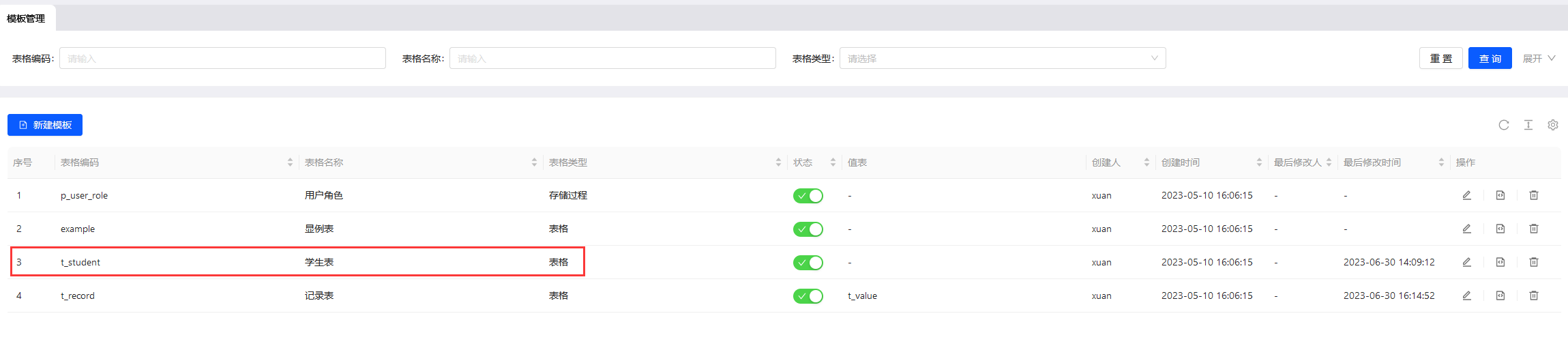The height and width of the screenshot is (346, 1568).
Task: Switch to the 模板管理 tab
Action: point(27,18)
